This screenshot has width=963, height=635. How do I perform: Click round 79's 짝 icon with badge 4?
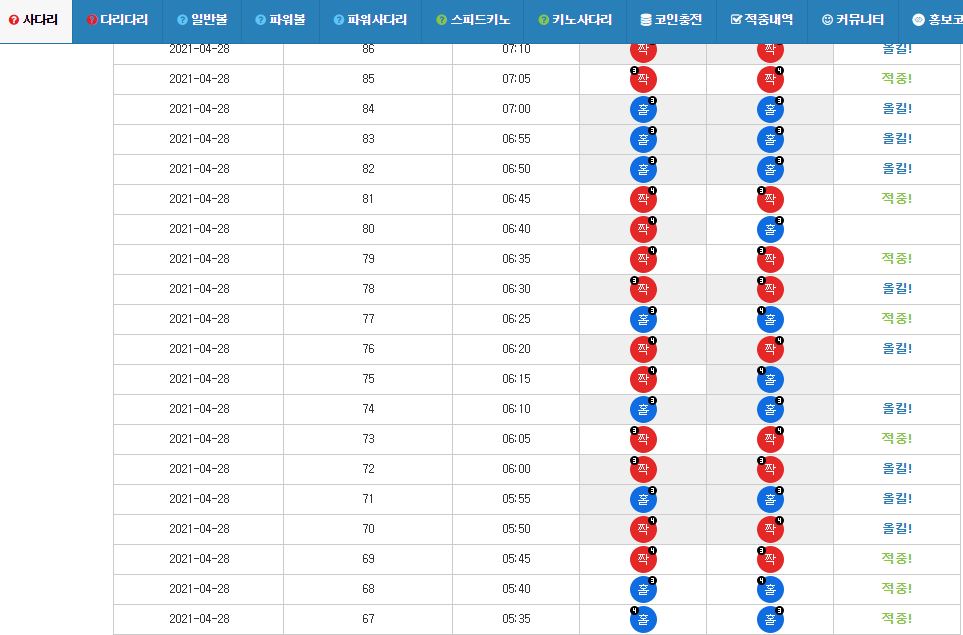pyautogui.click(x=643, y=259)
